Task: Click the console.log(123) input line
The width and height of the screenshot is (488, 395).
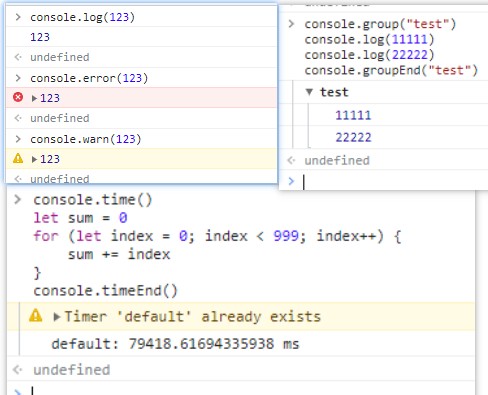Action: 83,17
